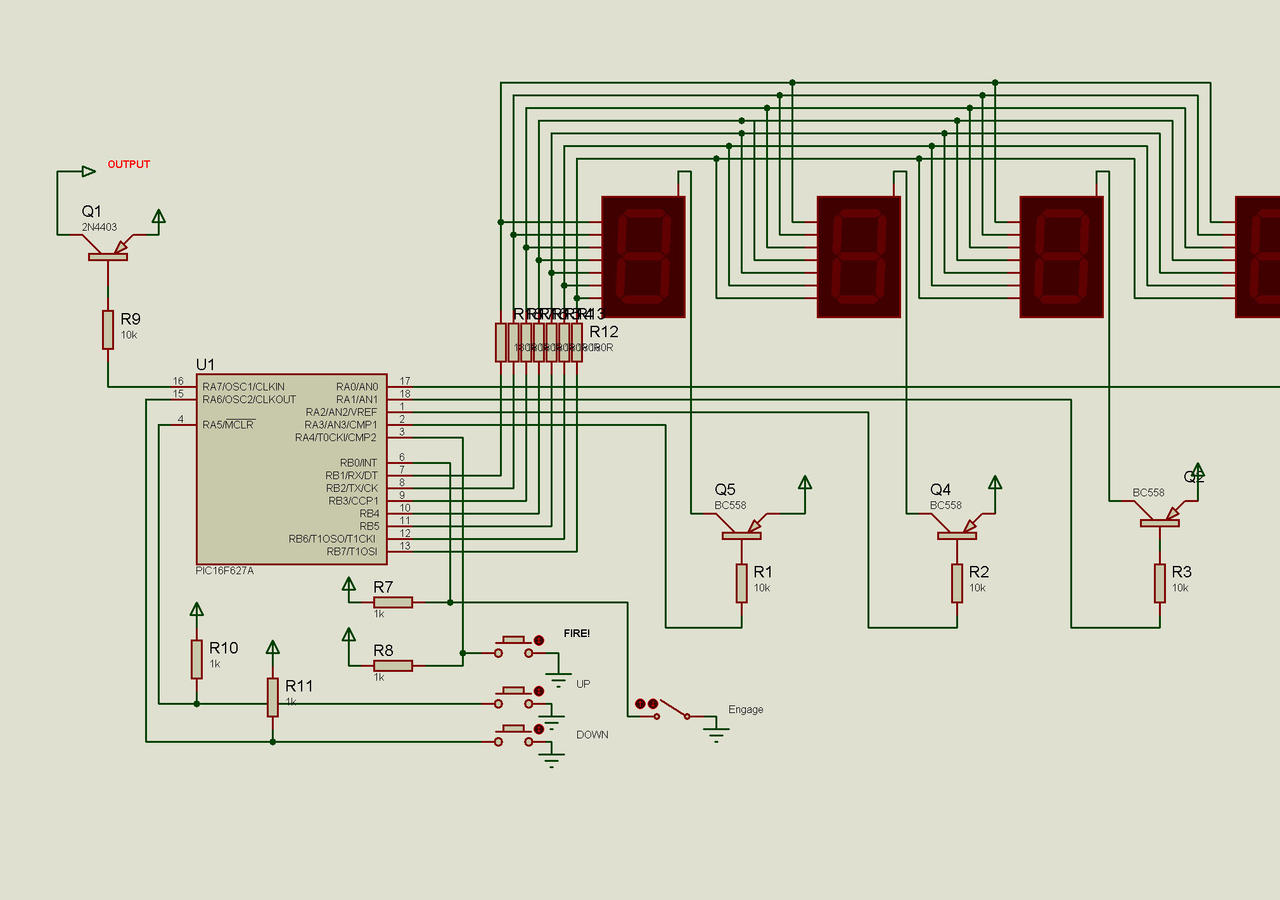Select the U1 PIC16F627A microcontroller body
Viewport: 1280px width, 900px height.
pos(291,469)
